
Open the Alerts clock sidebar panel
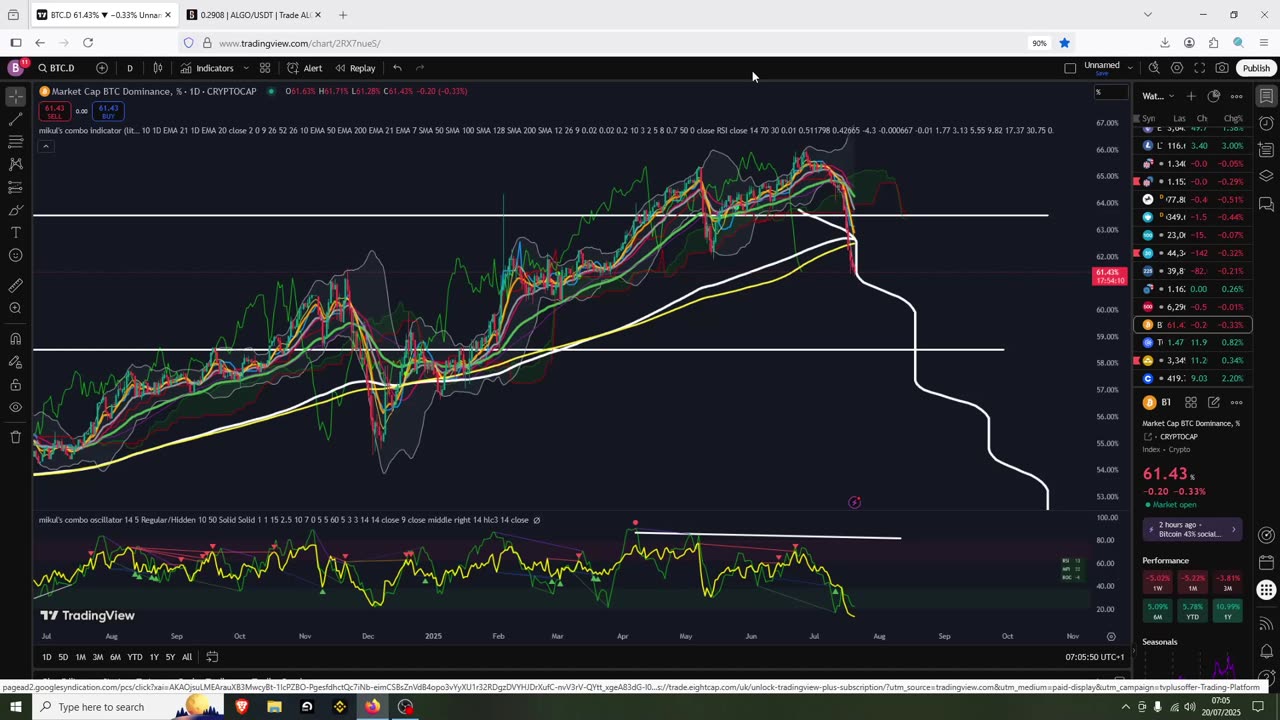[1266, 124]
